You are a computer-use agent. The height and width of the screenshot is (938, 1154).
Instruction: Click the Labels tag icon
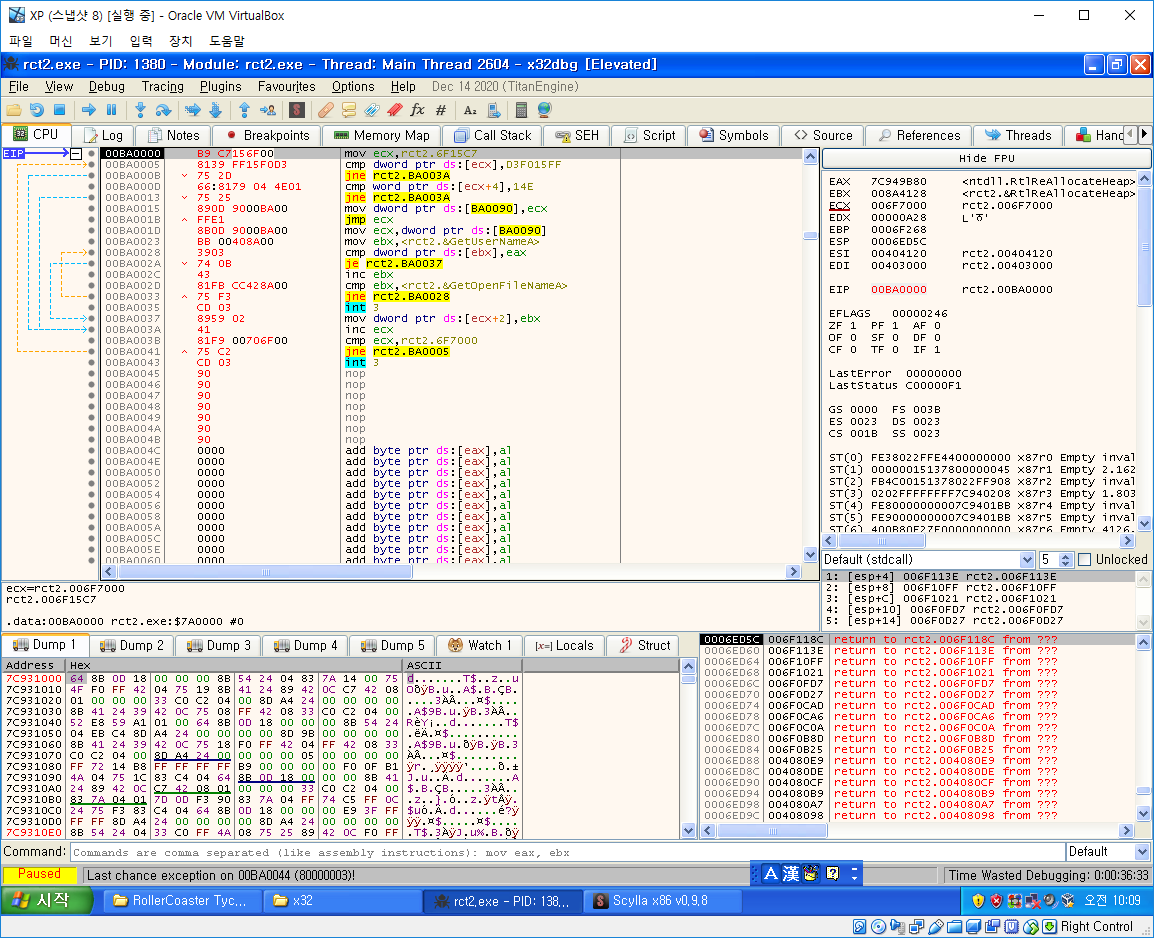tap(372, 110)
